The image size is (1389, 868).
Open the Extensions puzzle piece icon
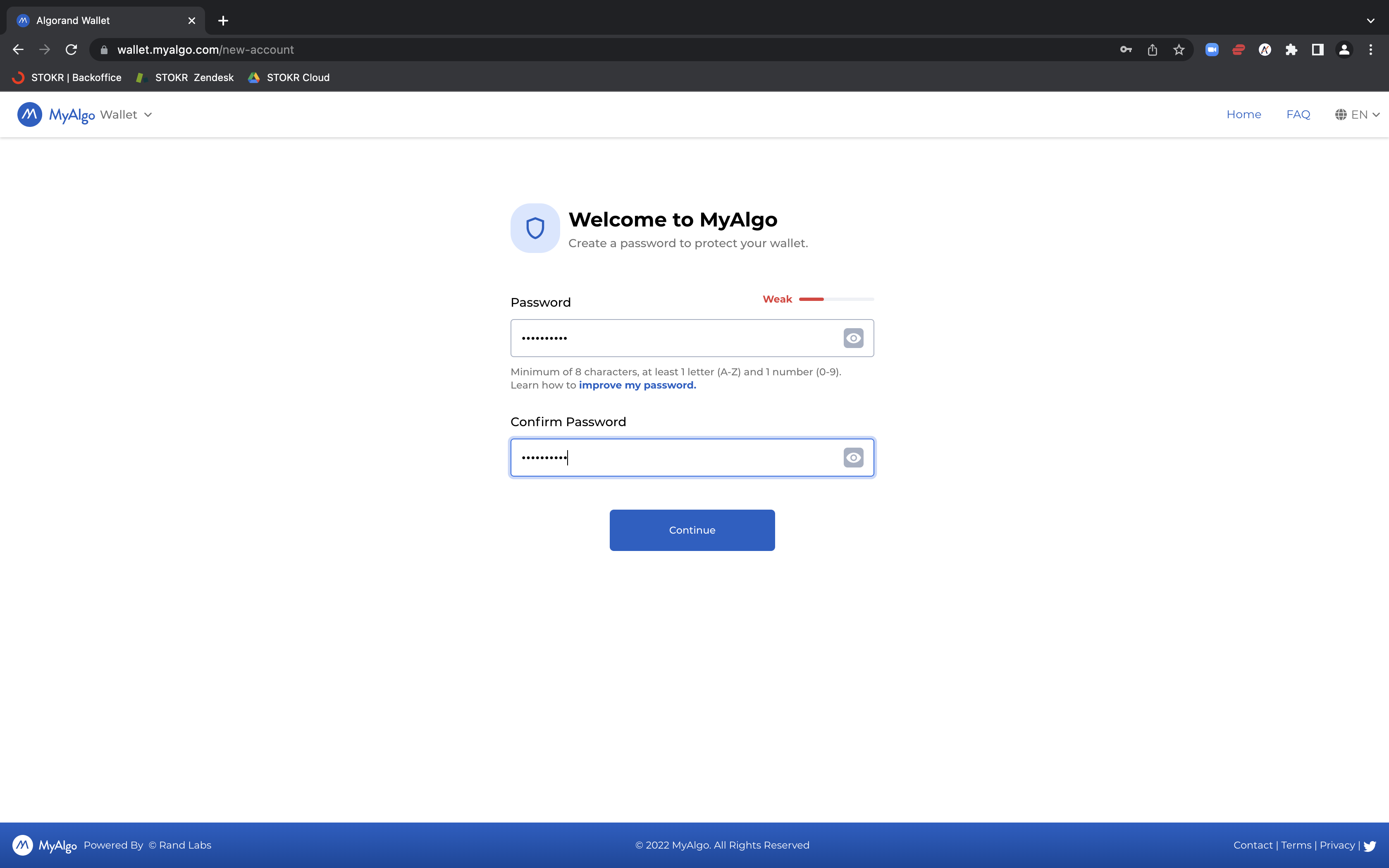pyautogui.click(x=1291, y=50)
